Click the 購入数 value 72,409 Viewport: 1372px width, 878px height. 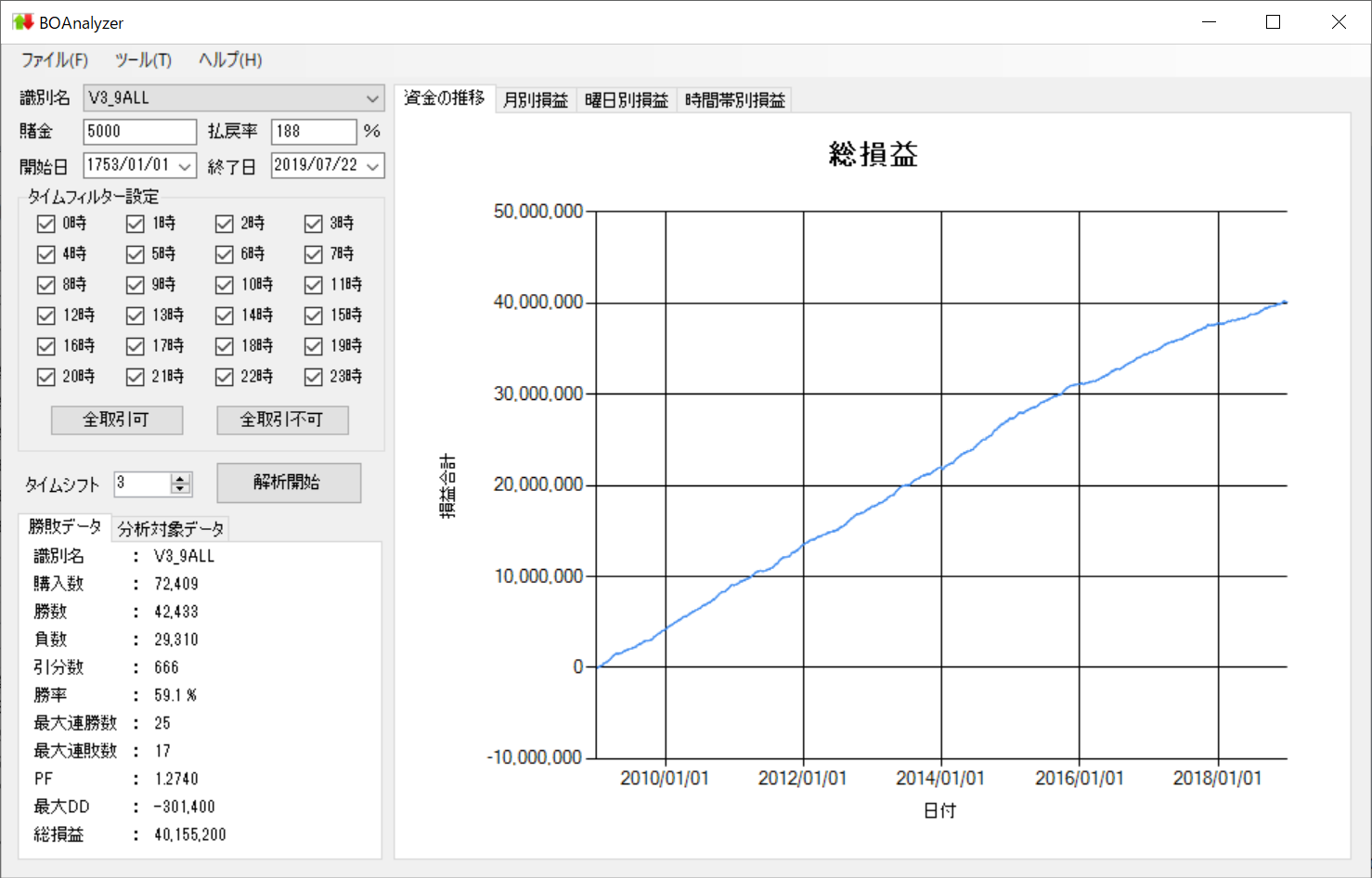176,585
